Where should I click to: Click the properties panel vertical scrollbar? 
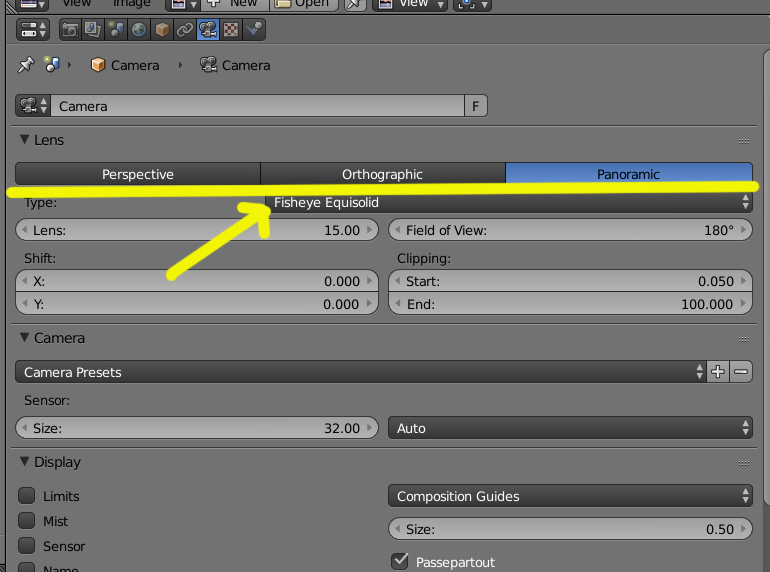[767, 276]
